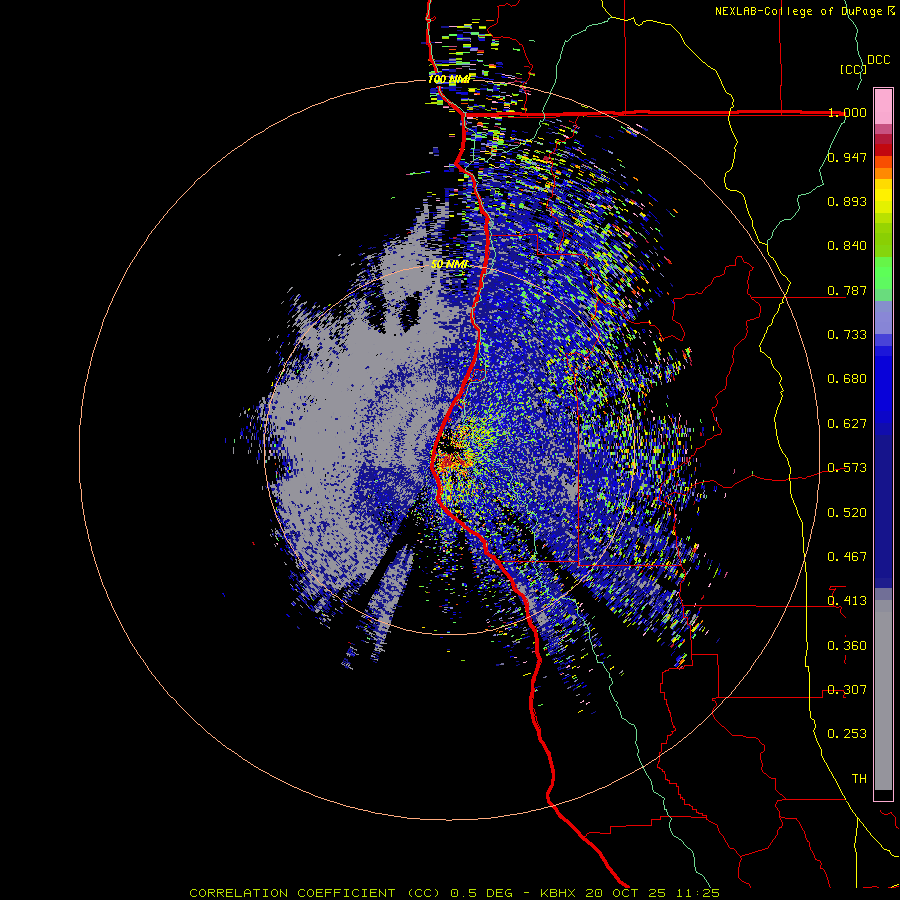This screenshot has width=900, height=900.
Task: Select the 0.733 scale value
Action: click(x=847, y=335)
